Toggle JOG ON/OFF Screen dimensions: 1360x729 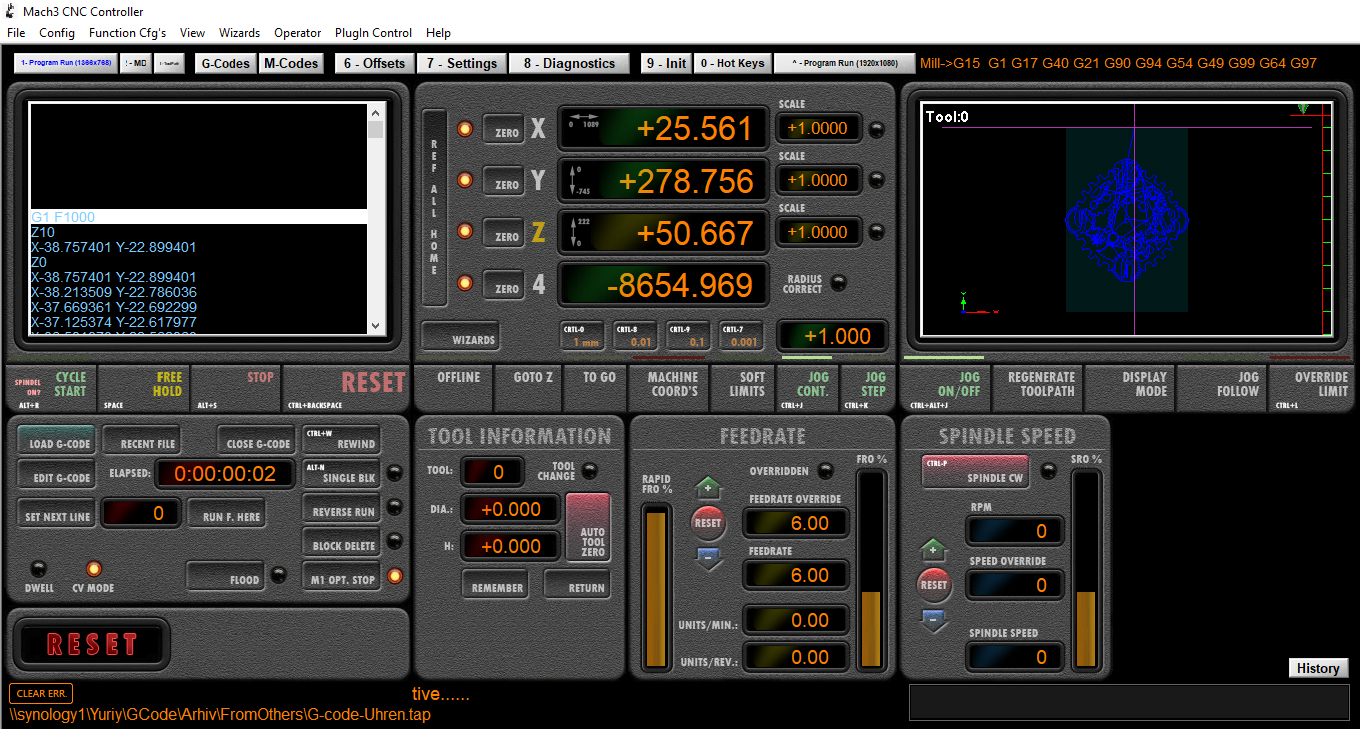pyautogui.click(x=946, y=388)
